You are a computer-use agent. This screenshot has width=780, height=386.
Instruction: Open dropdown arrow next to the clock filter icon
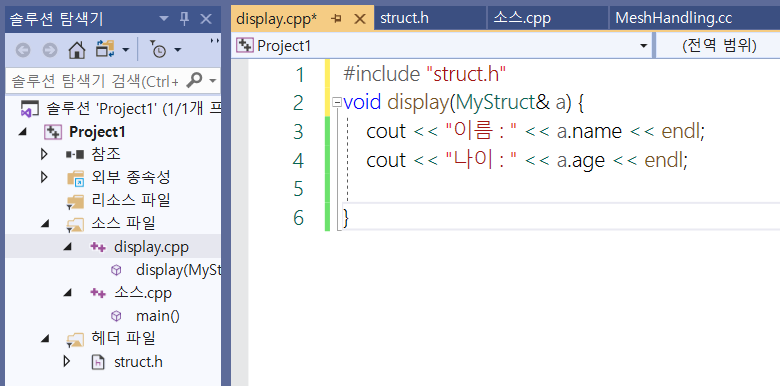(178, 50)
